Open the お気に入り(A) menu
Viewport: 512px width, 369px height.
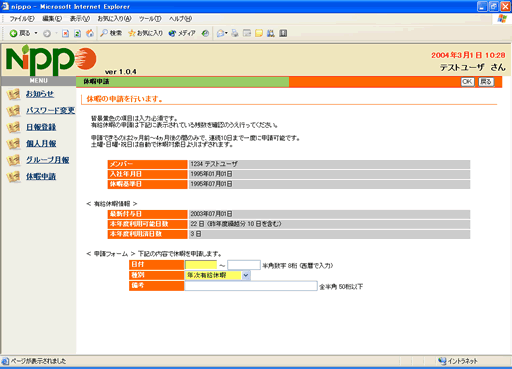pyautogui.click(x=114, y=19)
